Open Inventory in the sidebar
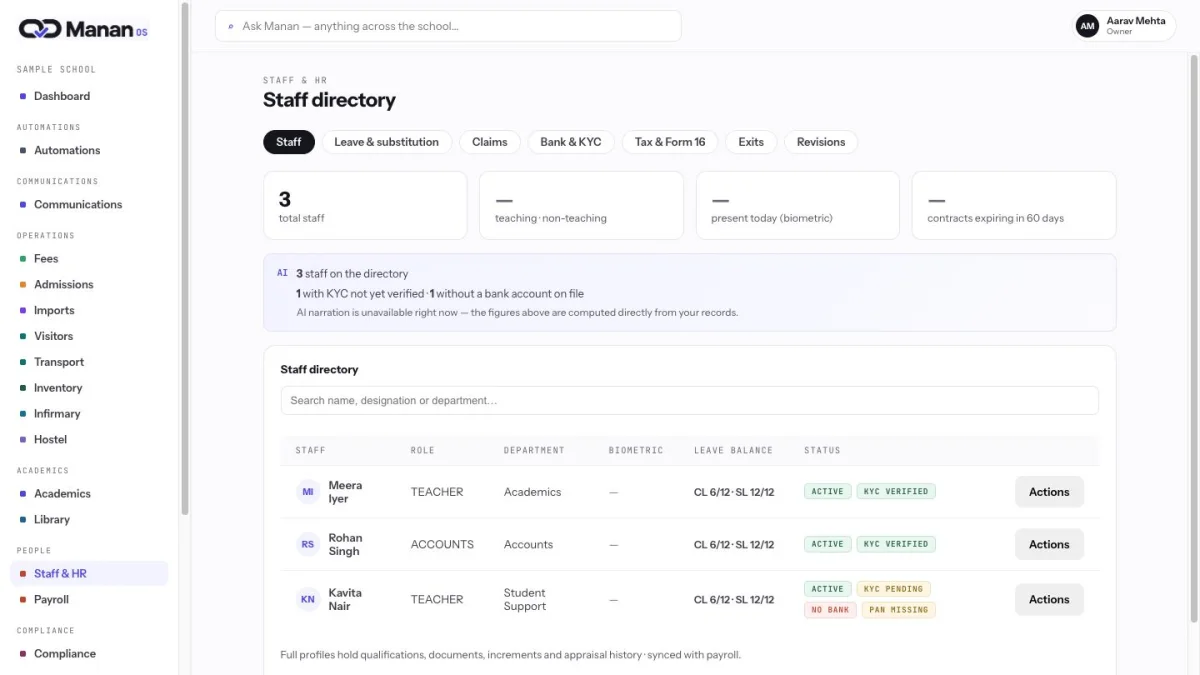 click(x=89, y=388)
